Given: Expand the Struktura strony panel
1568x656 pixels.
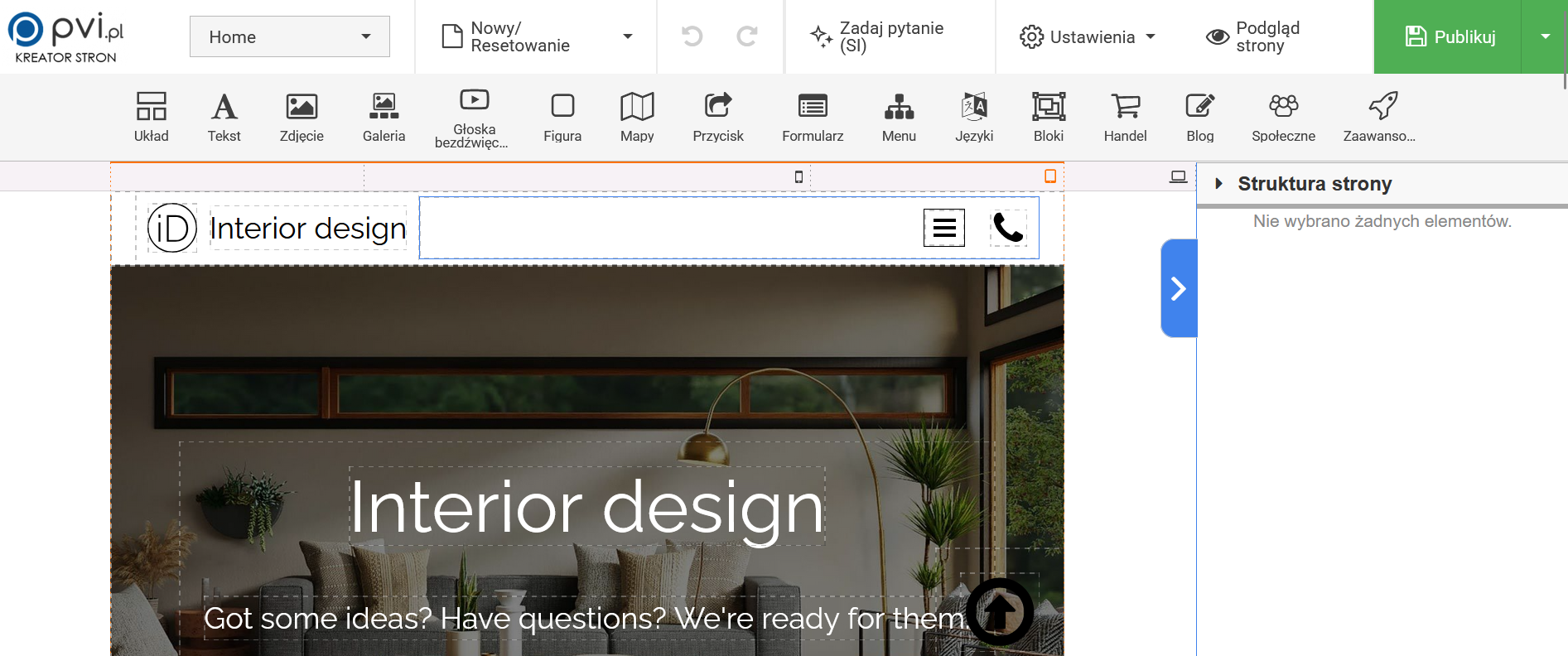Looking at the screenshot, I should [x=1219, y=184].
